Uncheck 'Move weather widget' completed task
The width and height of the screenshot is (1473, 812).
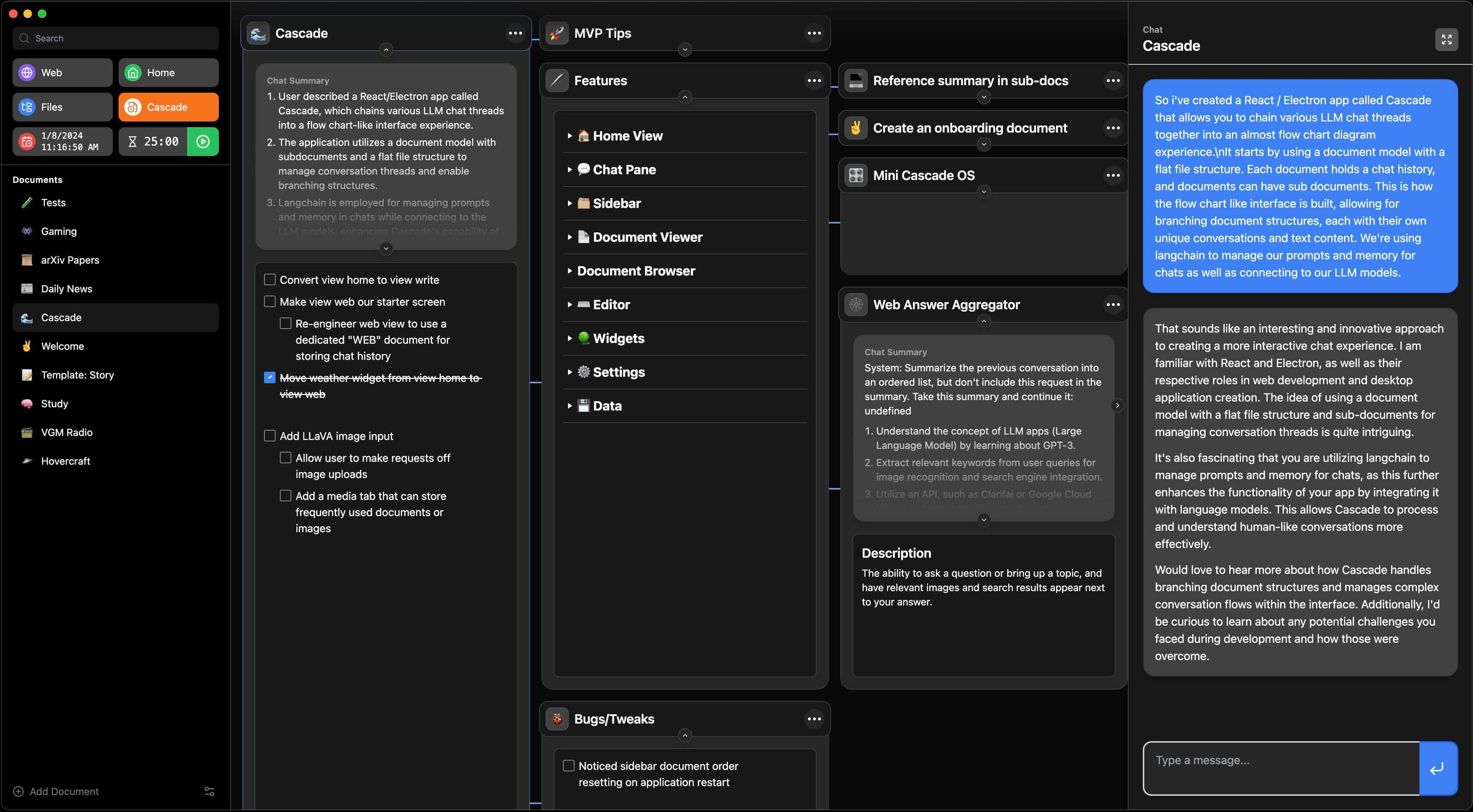(x=270, y=378)
